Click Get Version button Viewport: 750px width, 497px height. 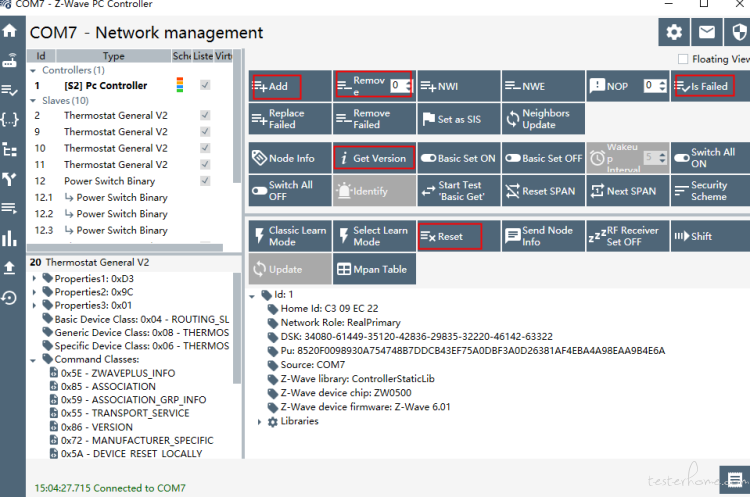tap(374, 158)
